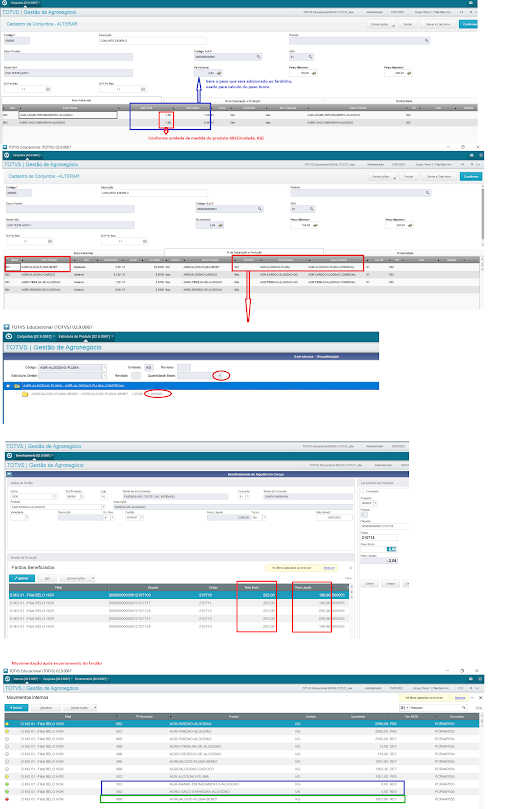
Task: Click status circle of AGROALGODAO-CAROCO movement row
Action: point(7,769)
